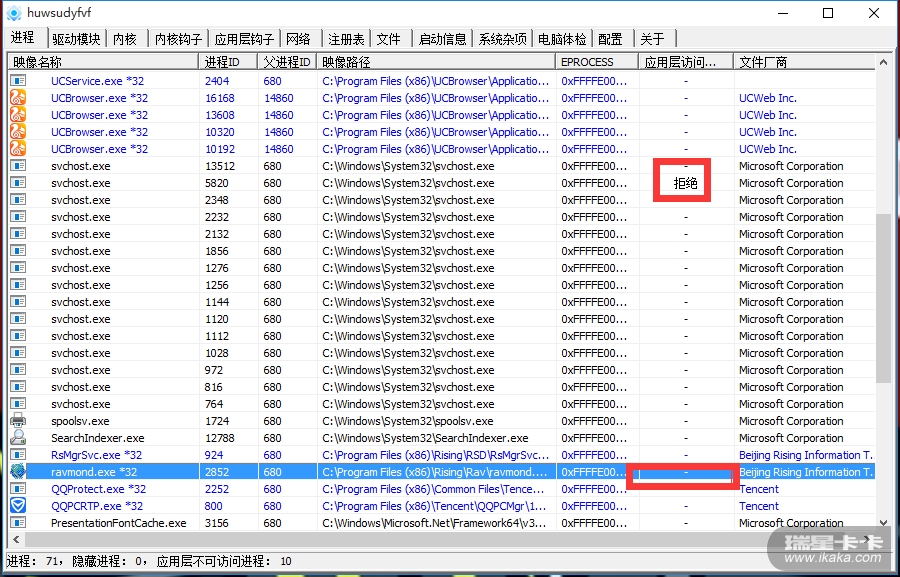Switch to the 网络 tab
The image size is (900, 577).
point(298,39)
